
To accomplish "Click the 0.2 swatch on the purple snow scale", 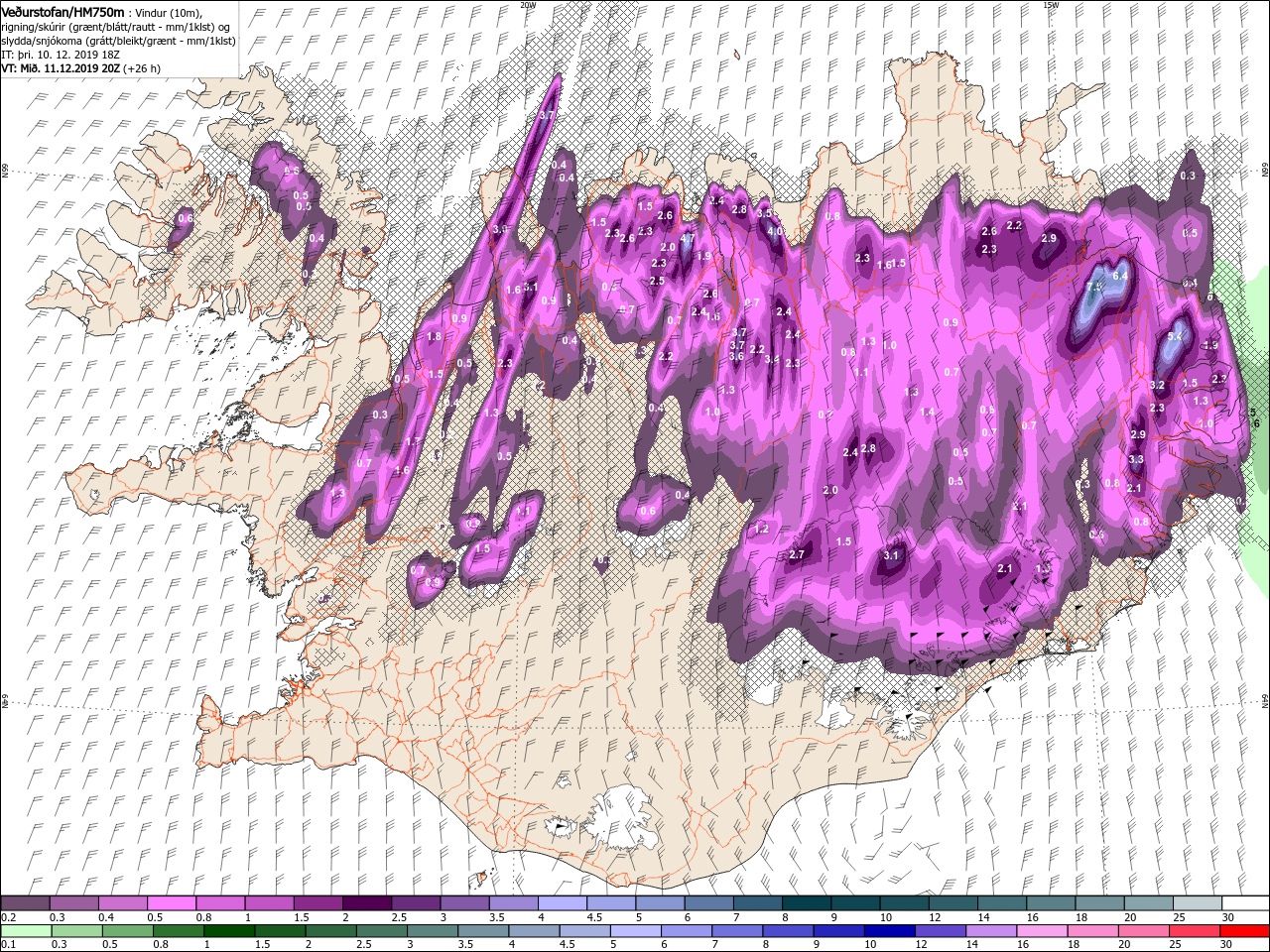I will 25,904.
